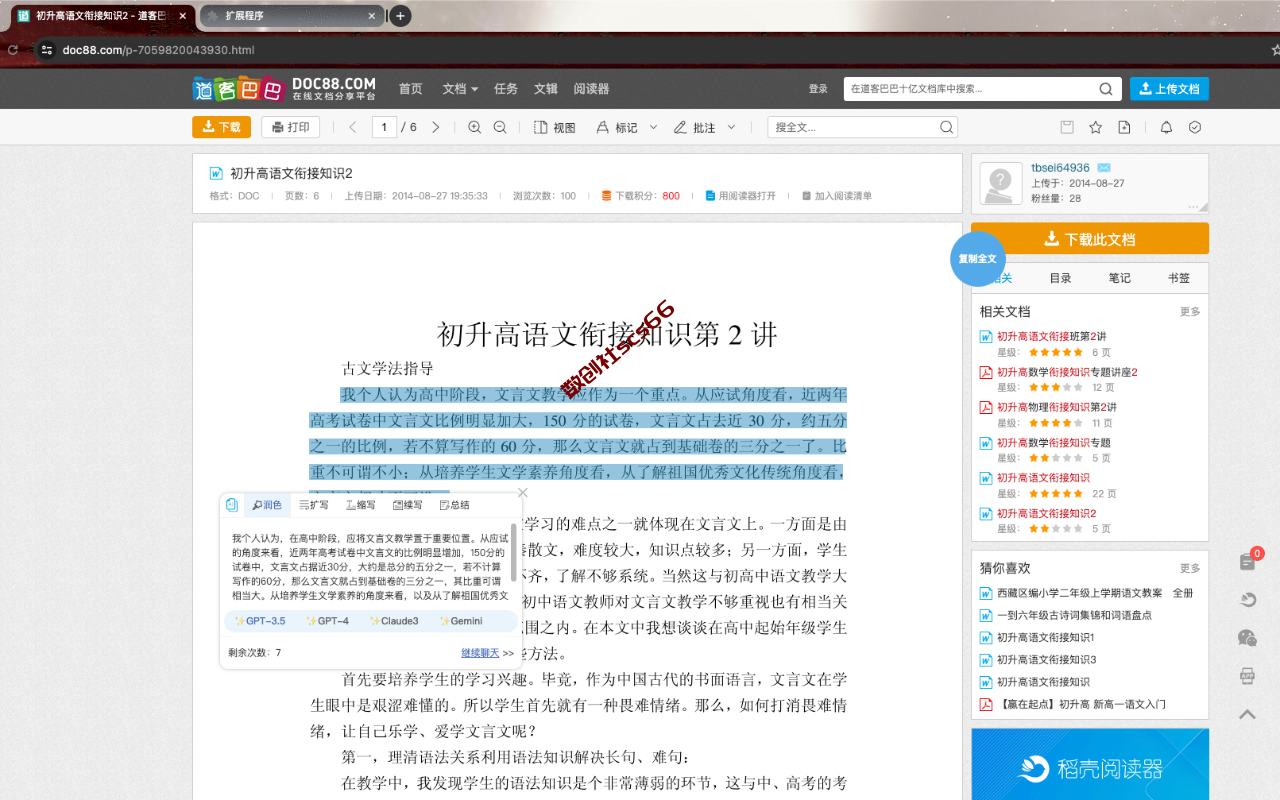Select the 扩写 expand tab in AI popup

[x=314, y=505]
